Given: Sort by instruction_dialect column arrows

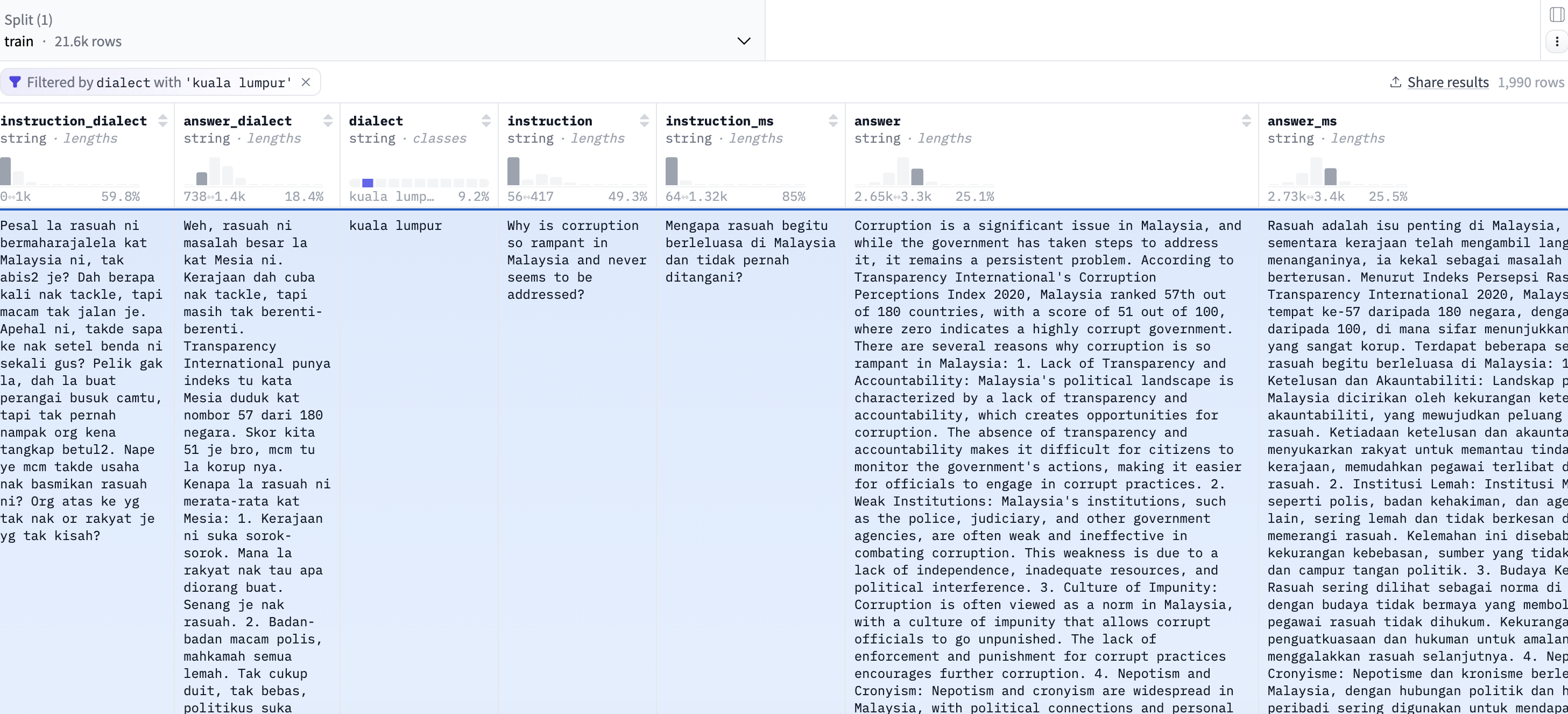Looking at the screenshot, I should tap(163, 121).
